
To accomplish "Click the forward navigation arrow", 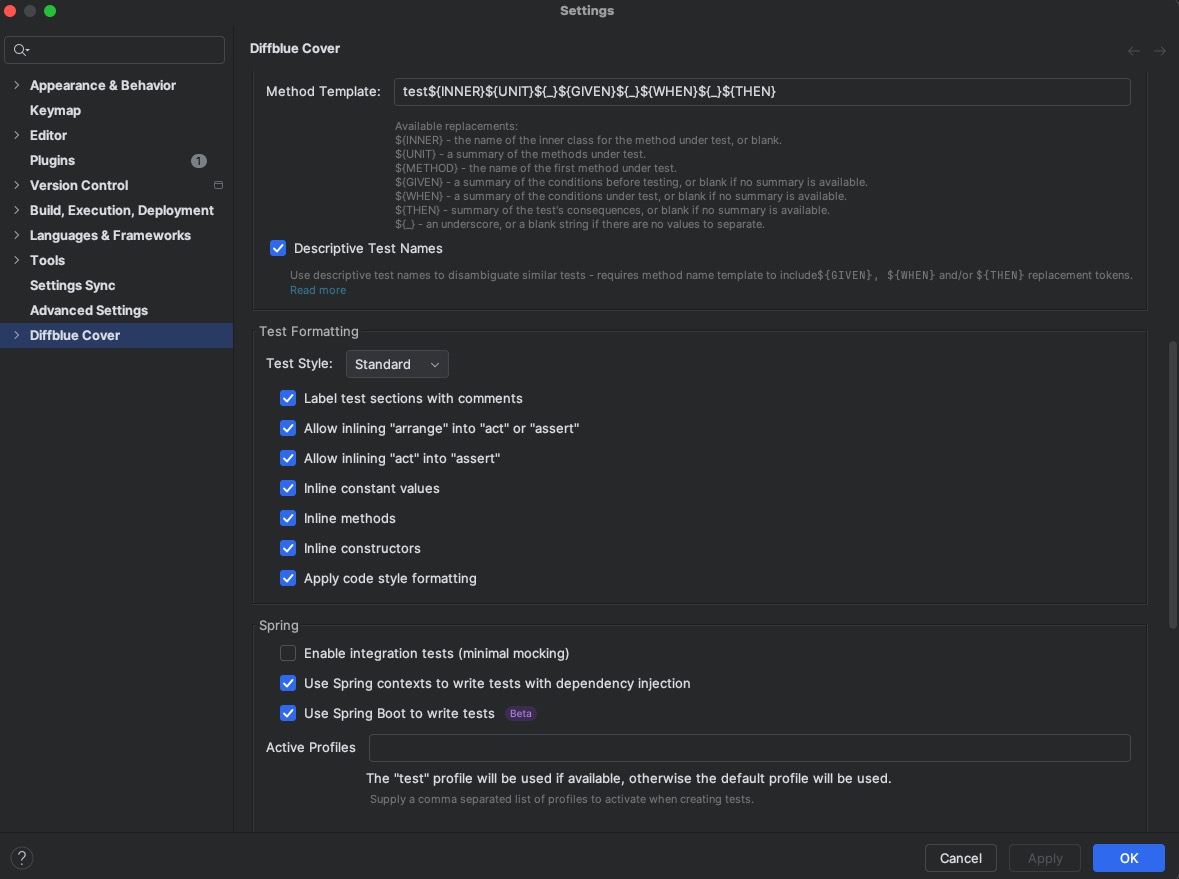I will (1160, 51).
